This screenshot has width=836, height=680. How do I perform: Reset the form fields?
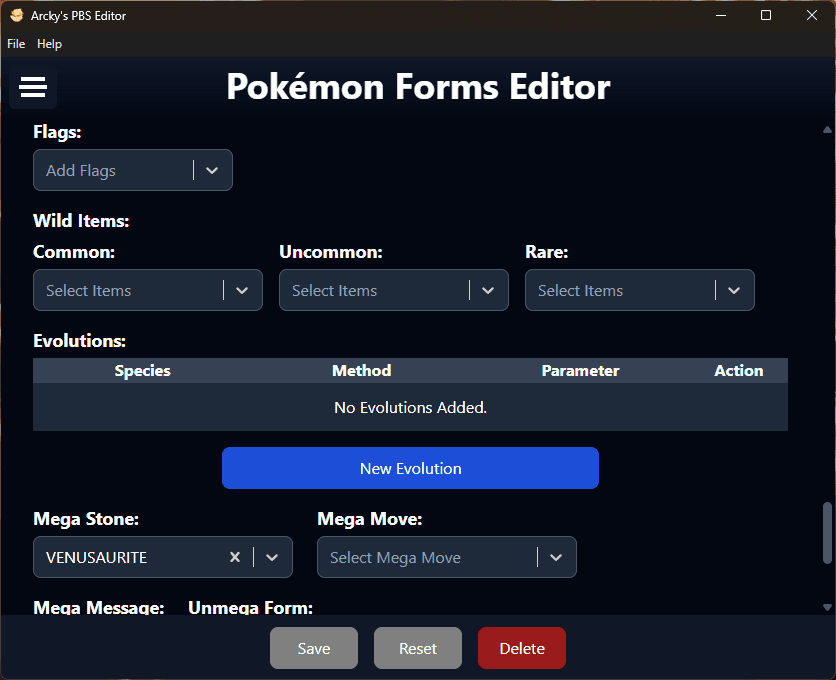click(x=418, y=648)
